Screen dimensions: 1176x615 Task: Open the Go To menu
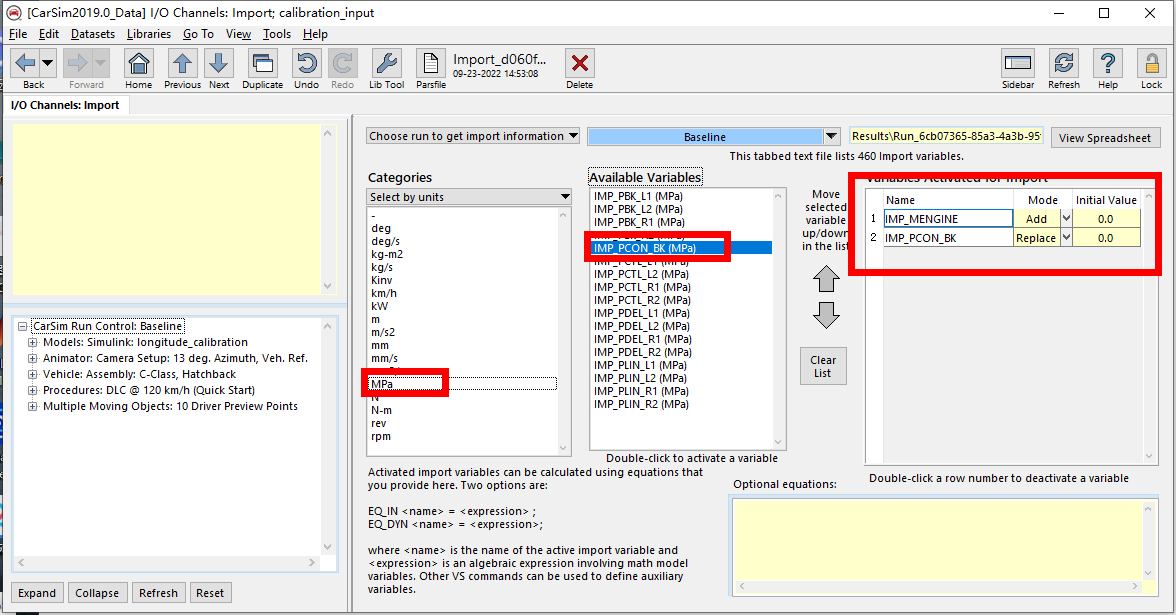pos(198,34)
